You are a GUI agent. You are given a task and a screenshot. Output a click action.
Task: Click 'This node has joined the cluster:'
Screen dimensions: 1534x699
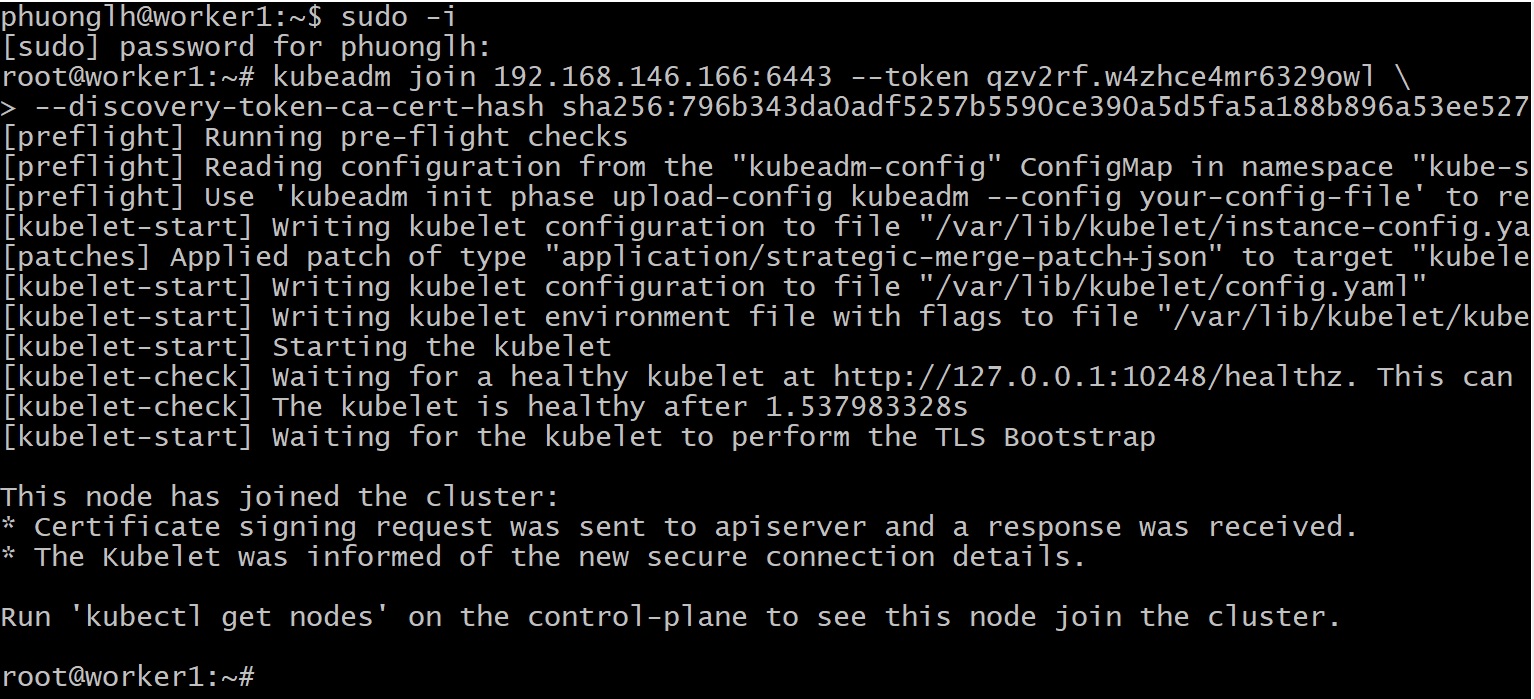pos(280,497)
